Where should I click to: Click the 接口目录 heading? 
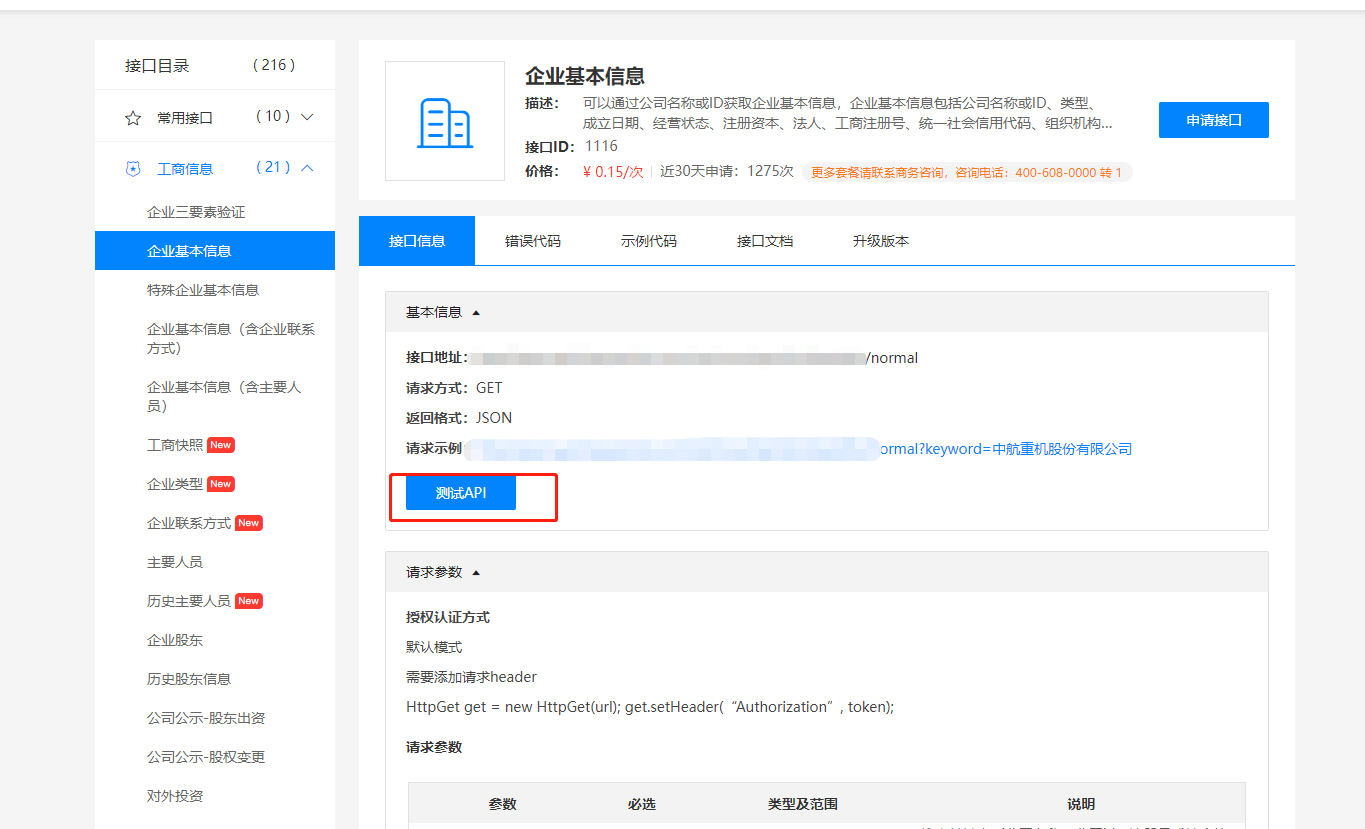tap(157, 66)
